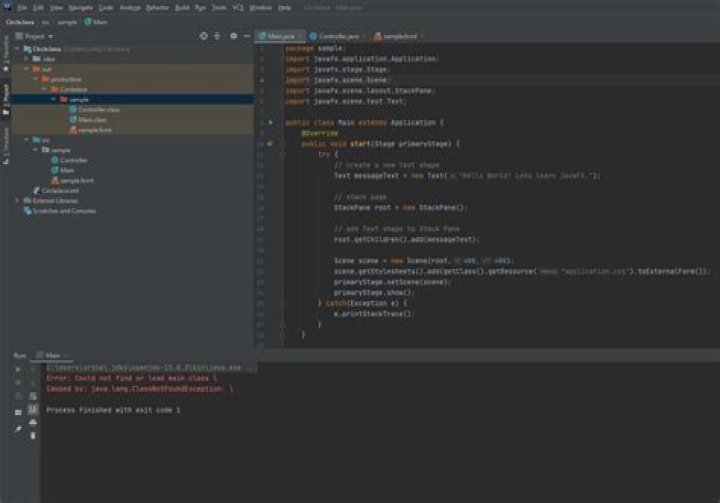The image size is (720, 503).
Task: Click the Pin tab icon in Run panel
Action: coord(18,429)
